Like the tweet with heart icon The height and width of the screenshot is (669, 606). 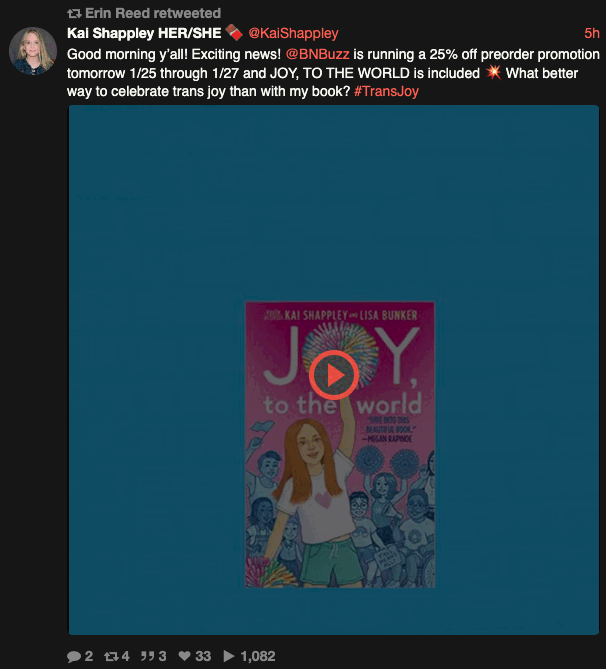pos(184,656)
